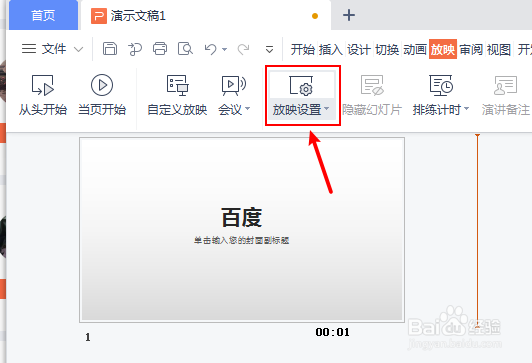This screenshot has width=532, height=363.
Task: Open a new tab with the plus button
Action: [x=349, y=16]
